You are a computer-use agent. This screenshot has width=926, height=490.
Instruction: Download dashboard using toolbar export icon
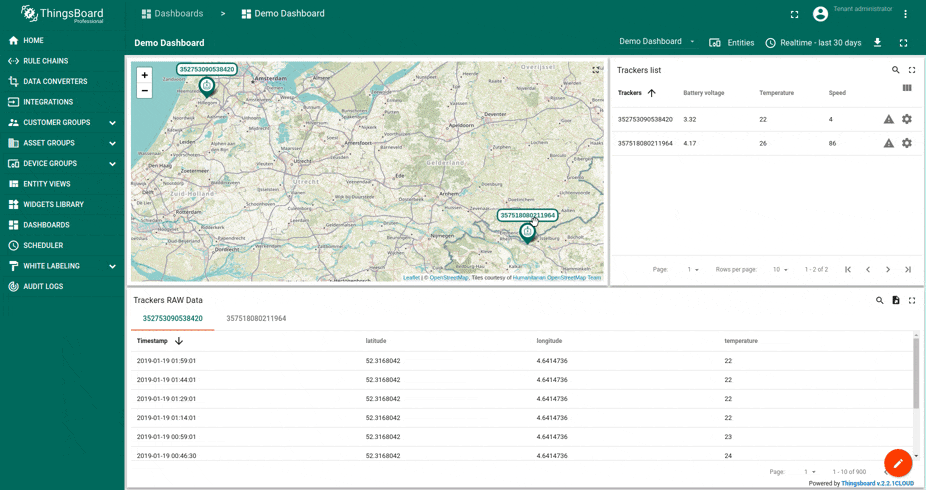click(877, 43)
